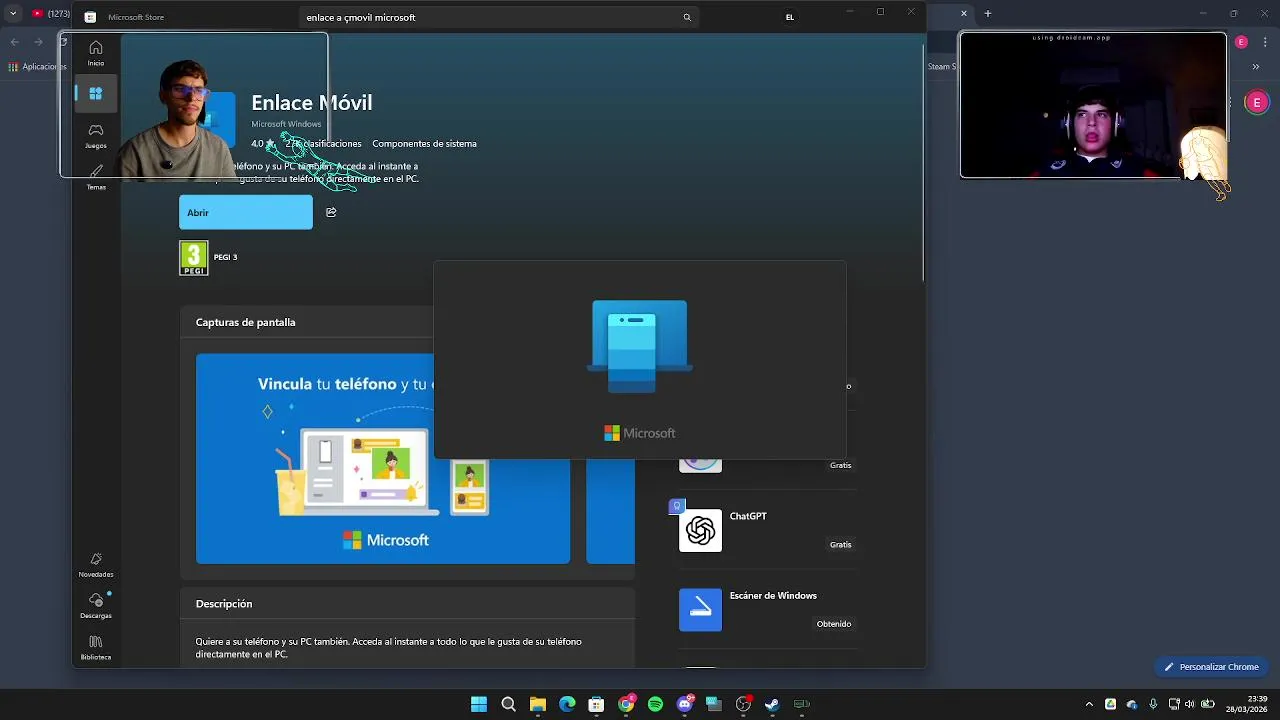Click PEGI 3 rating badge
1280x720 pixels.
[193, 258]
